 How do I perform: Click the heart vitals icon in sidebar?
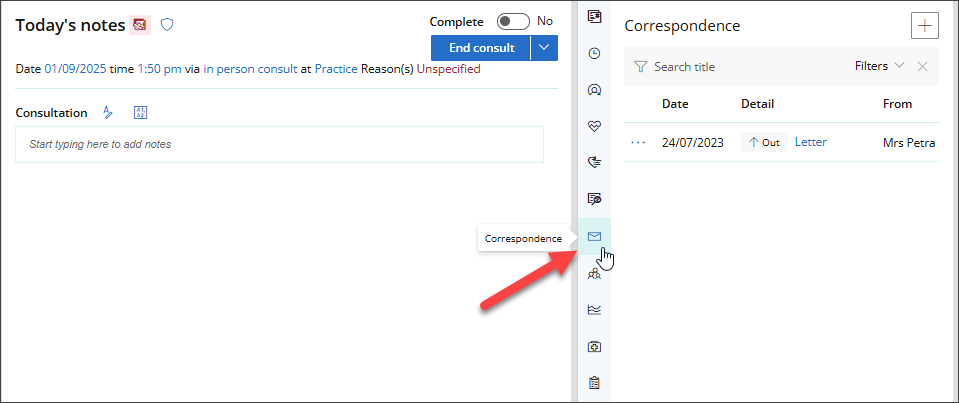pyautogui.click(x=594, y=126)
